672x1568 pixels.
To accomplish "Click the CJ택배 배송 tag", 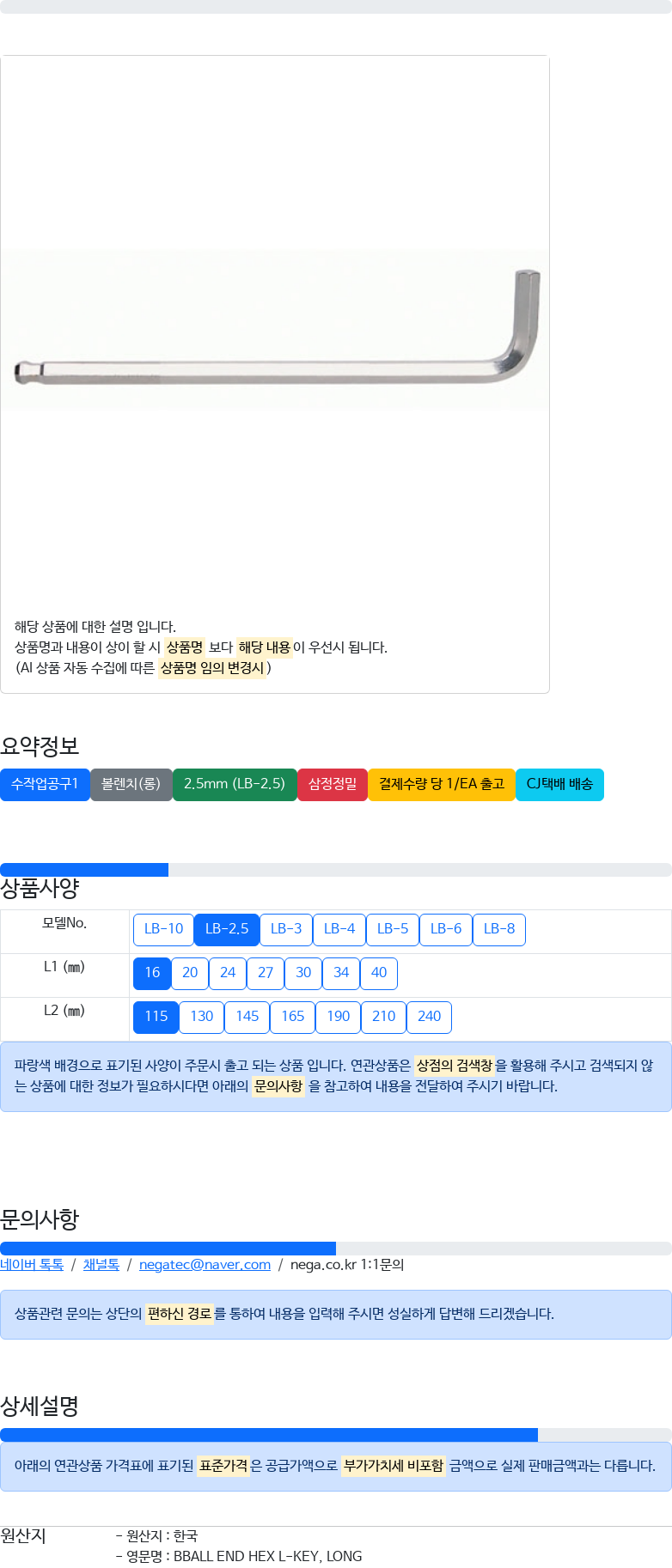I will click(x=559, y=784).
